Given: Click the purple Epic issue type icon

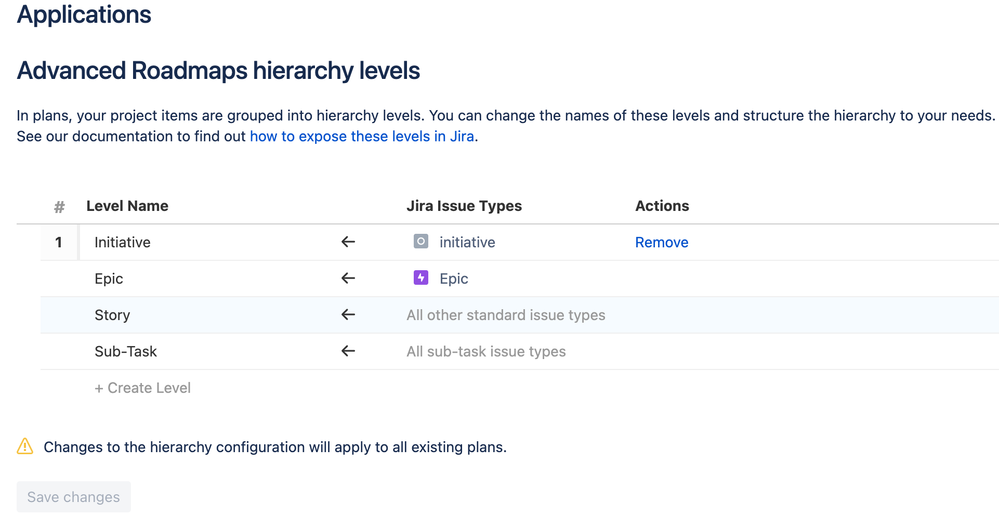Looking at the screenshot, I should coord(420,278).
